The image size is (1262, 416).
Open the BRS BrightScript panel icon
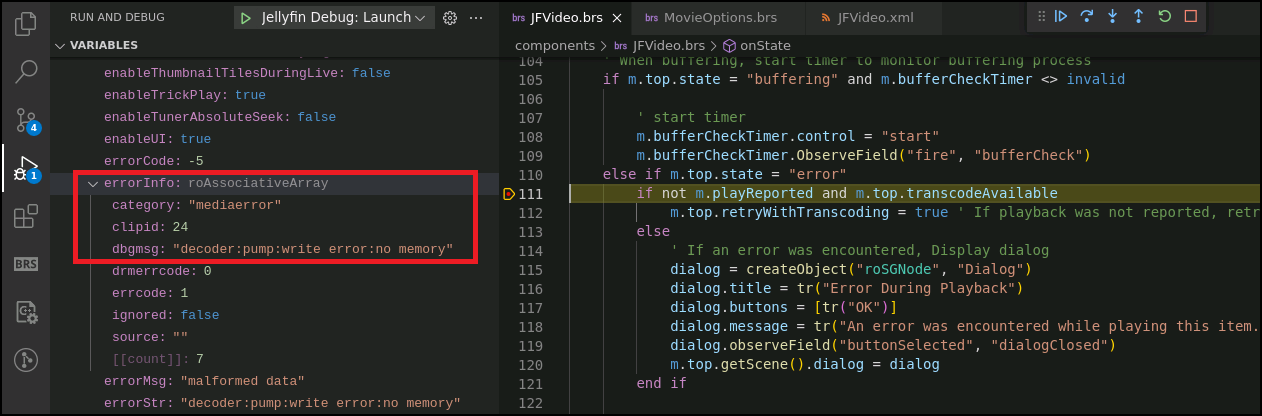(x=26, y=264)
